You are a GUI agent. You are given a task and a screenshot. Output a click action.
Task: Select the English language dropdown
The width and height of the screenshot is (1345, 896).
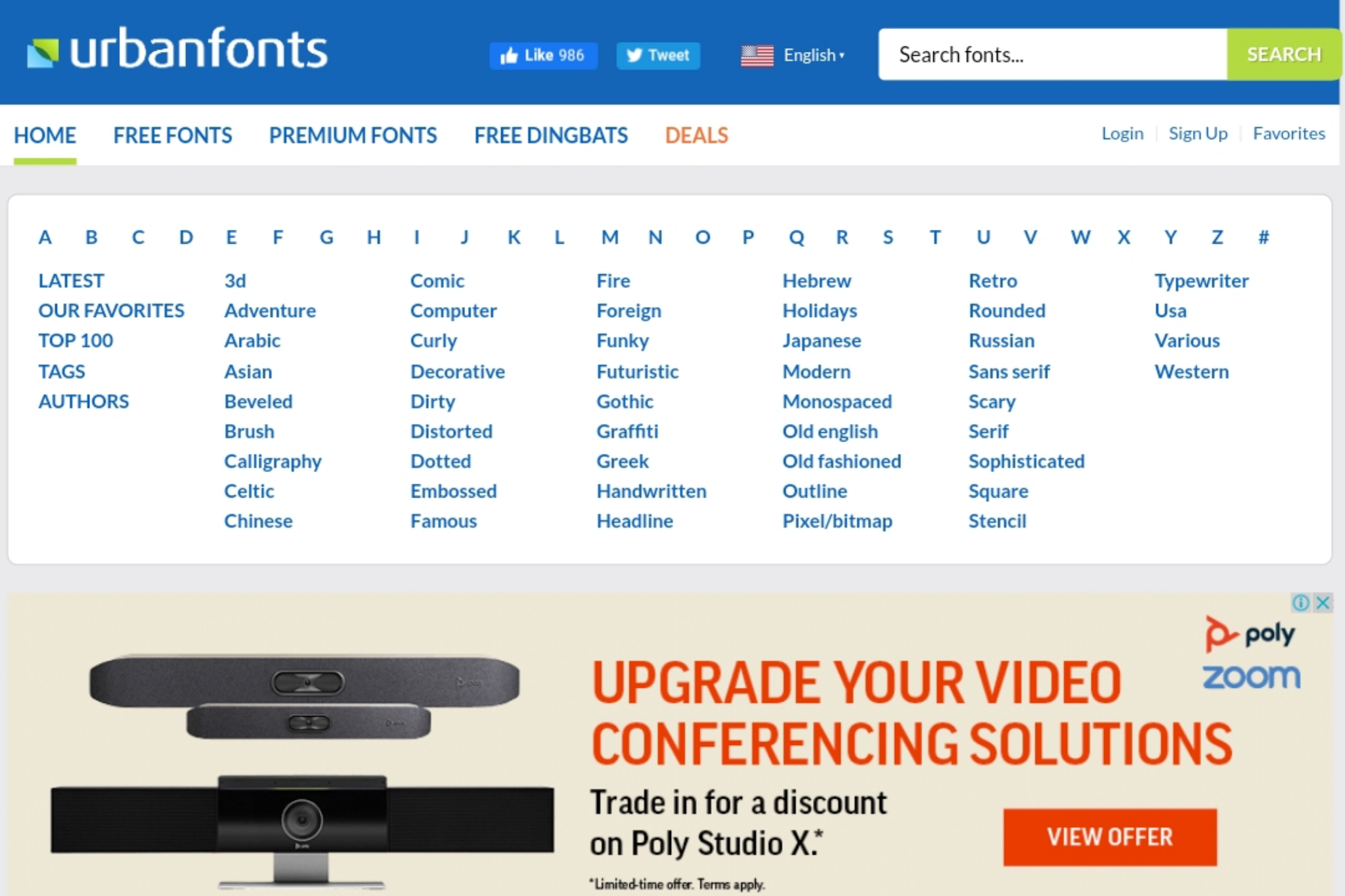click(795, 54)
